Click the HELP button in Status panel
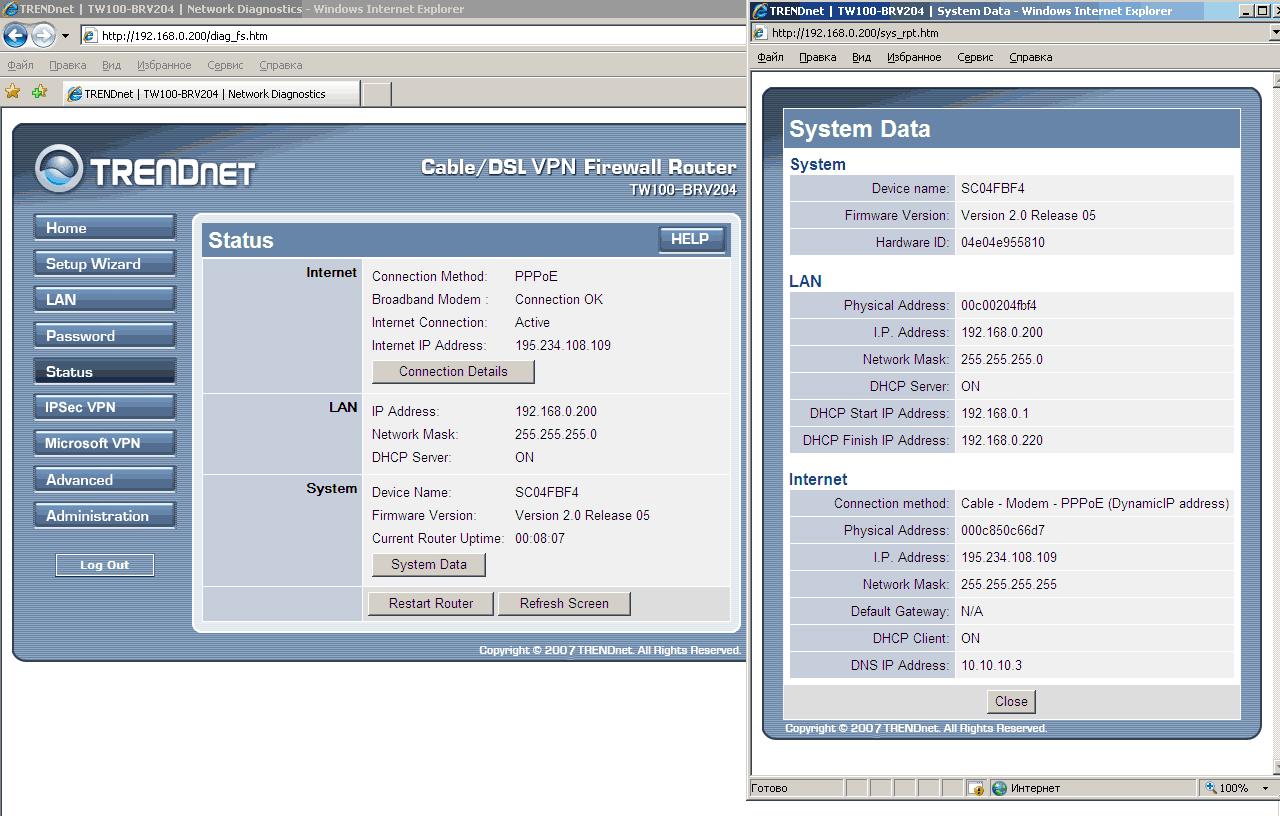1280x816 pixels. (x=691, y=240)
